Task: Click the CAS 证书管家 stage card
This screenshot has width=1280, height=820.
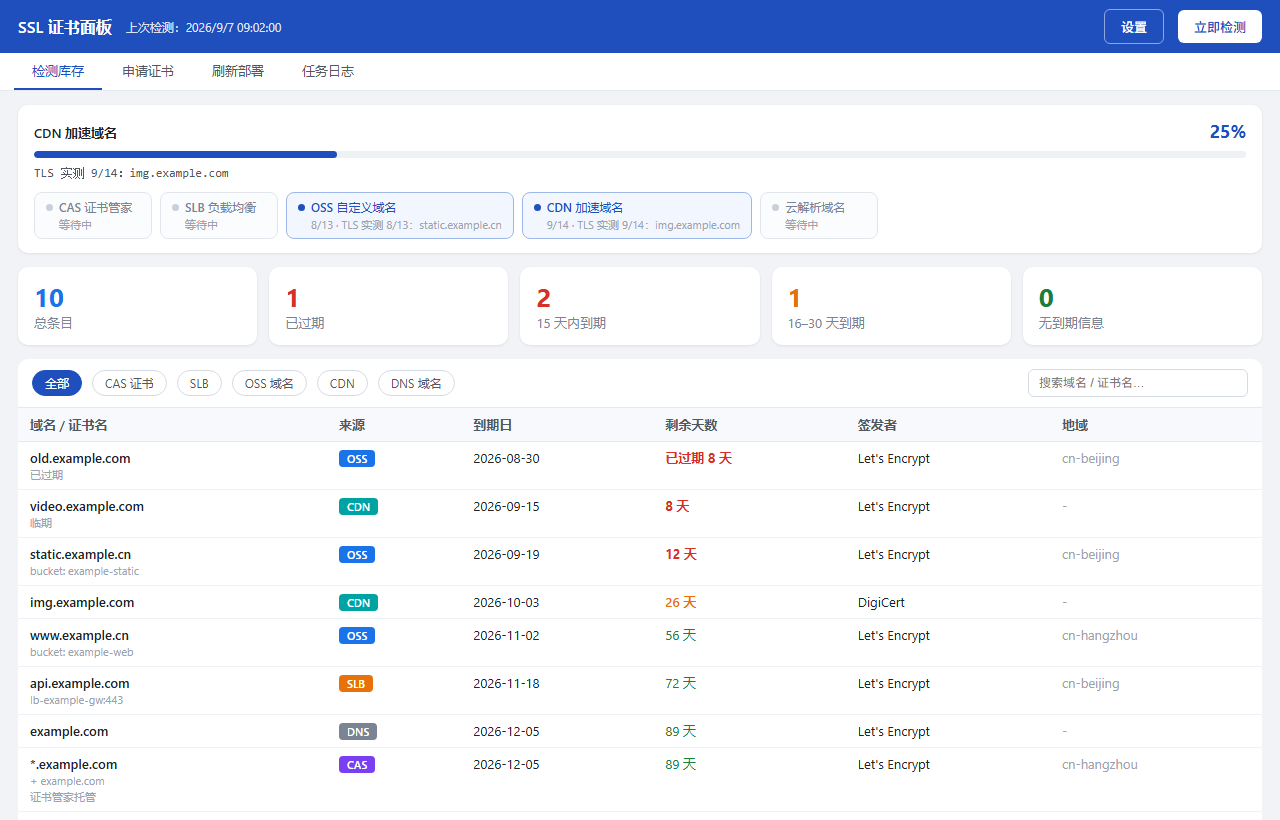Action: point(93,215)
